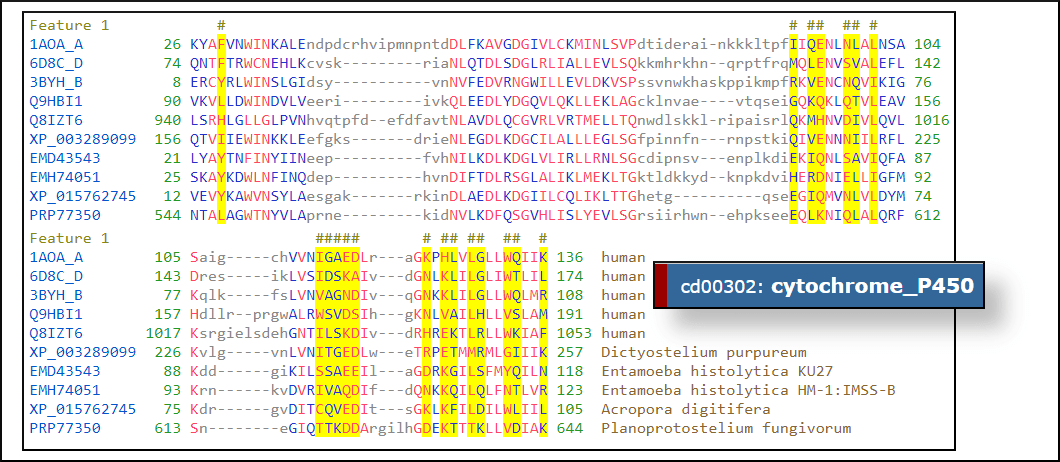Open the 1AOA_A accession on the row ending 136
The height and width of the screenshot is (462, 1060).
[x=57, y=257]
